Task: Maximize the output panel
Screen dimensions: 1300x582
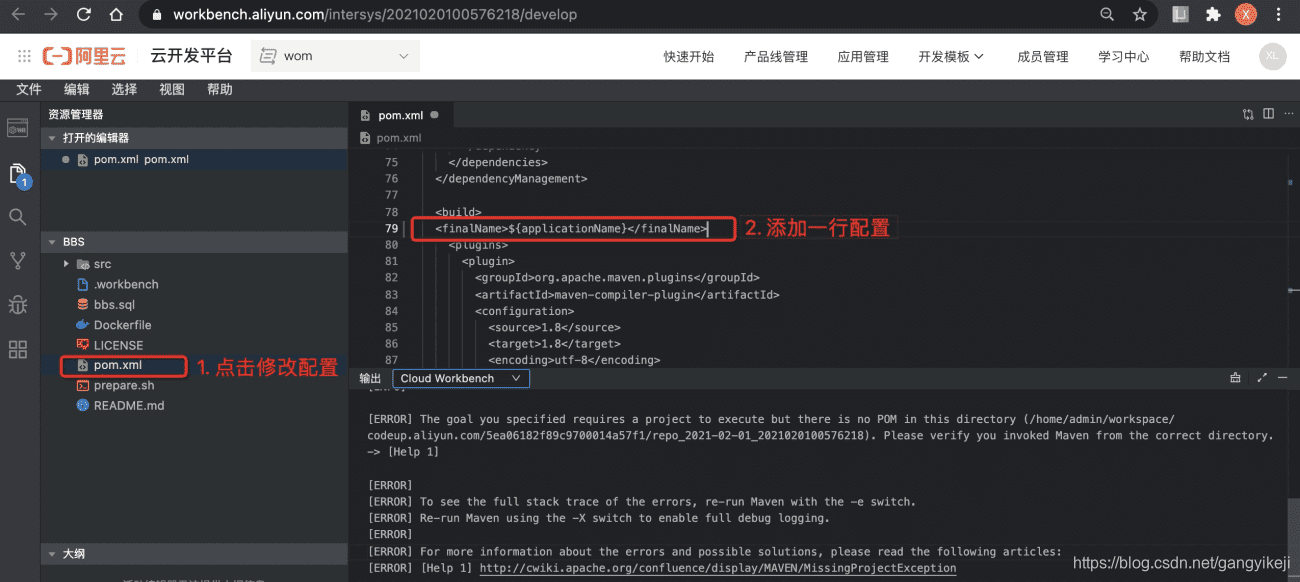Action: [x=1261, y=378]
